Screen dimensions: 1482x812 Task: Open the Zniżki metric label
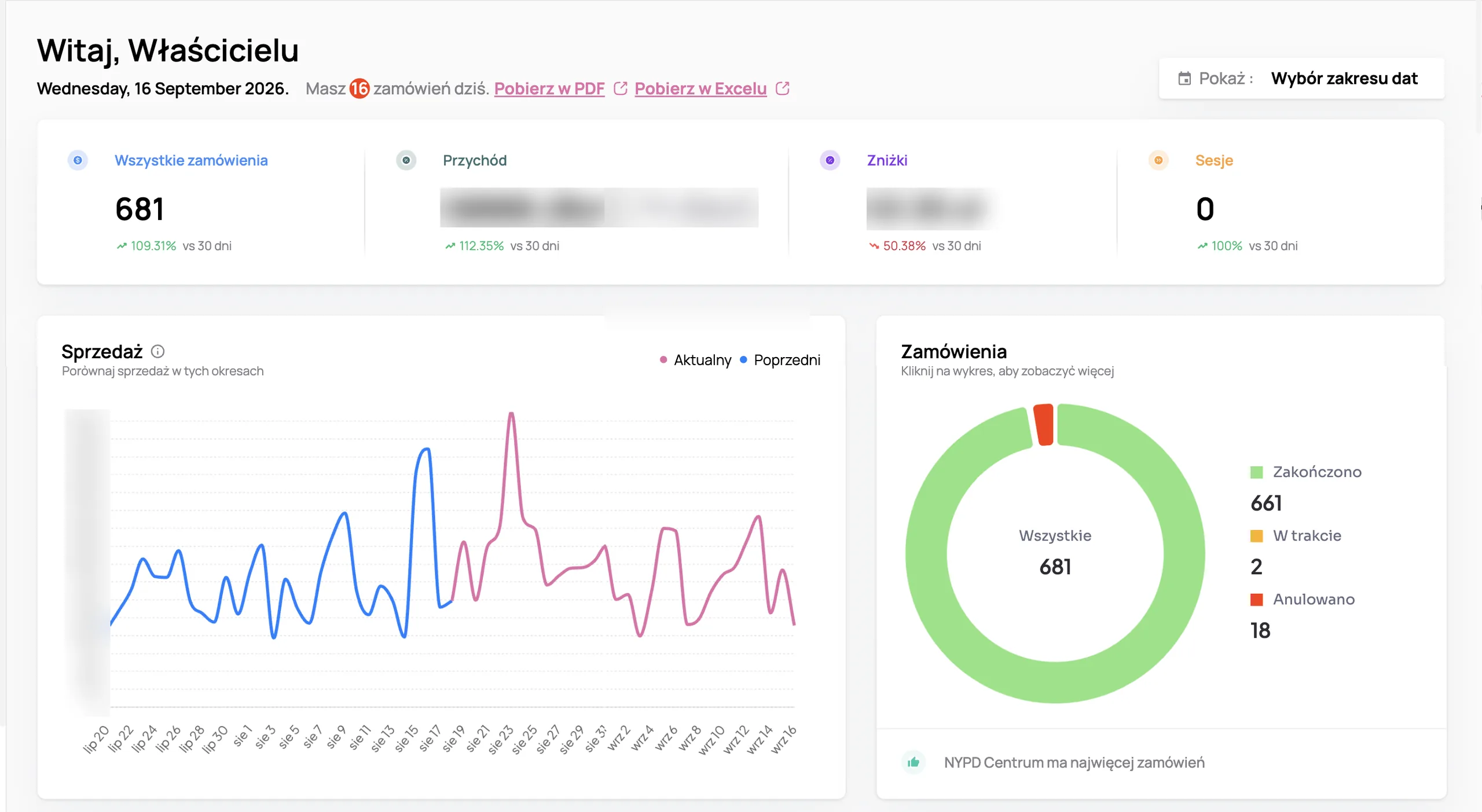[x=887, y=160]
